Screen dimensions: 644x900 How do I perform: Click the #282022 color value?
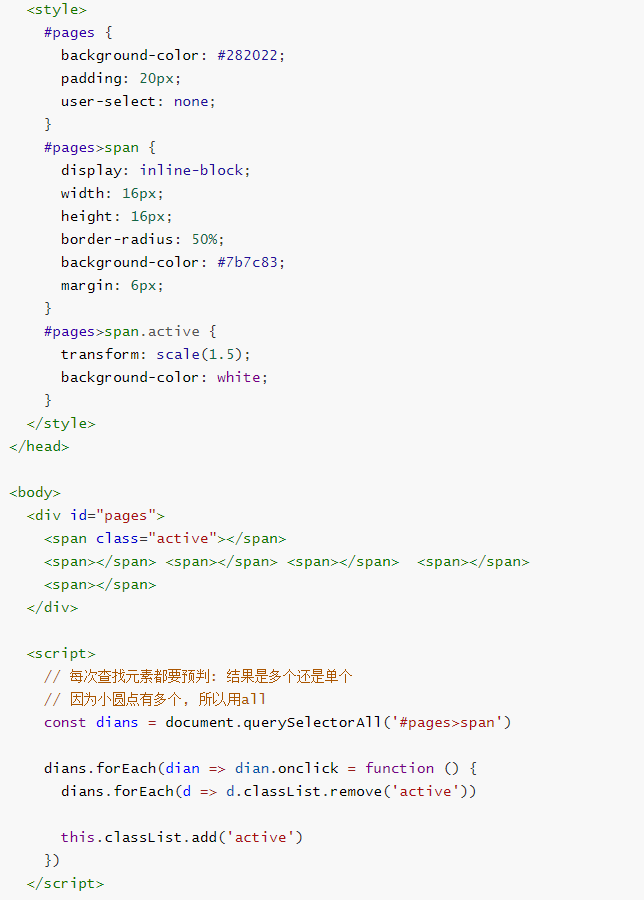[x=250, y=55]
